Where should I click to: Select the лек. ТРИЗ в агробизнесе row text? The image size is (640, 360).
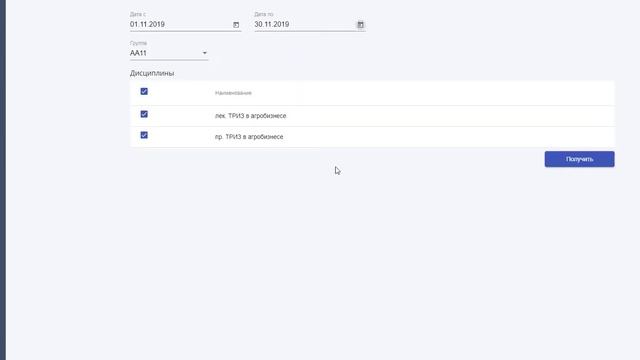[251, 116]
